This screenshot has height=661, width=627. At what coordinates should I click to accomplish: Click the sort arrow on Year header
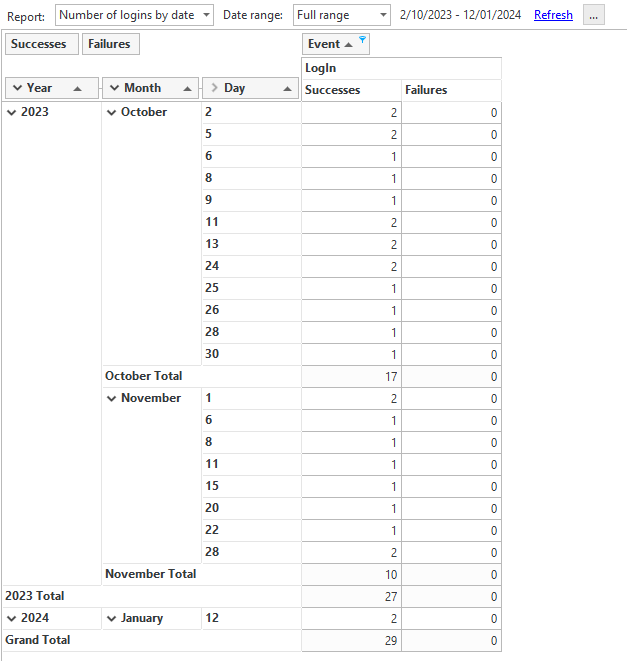pyautogui.click(x=78, y=88)
